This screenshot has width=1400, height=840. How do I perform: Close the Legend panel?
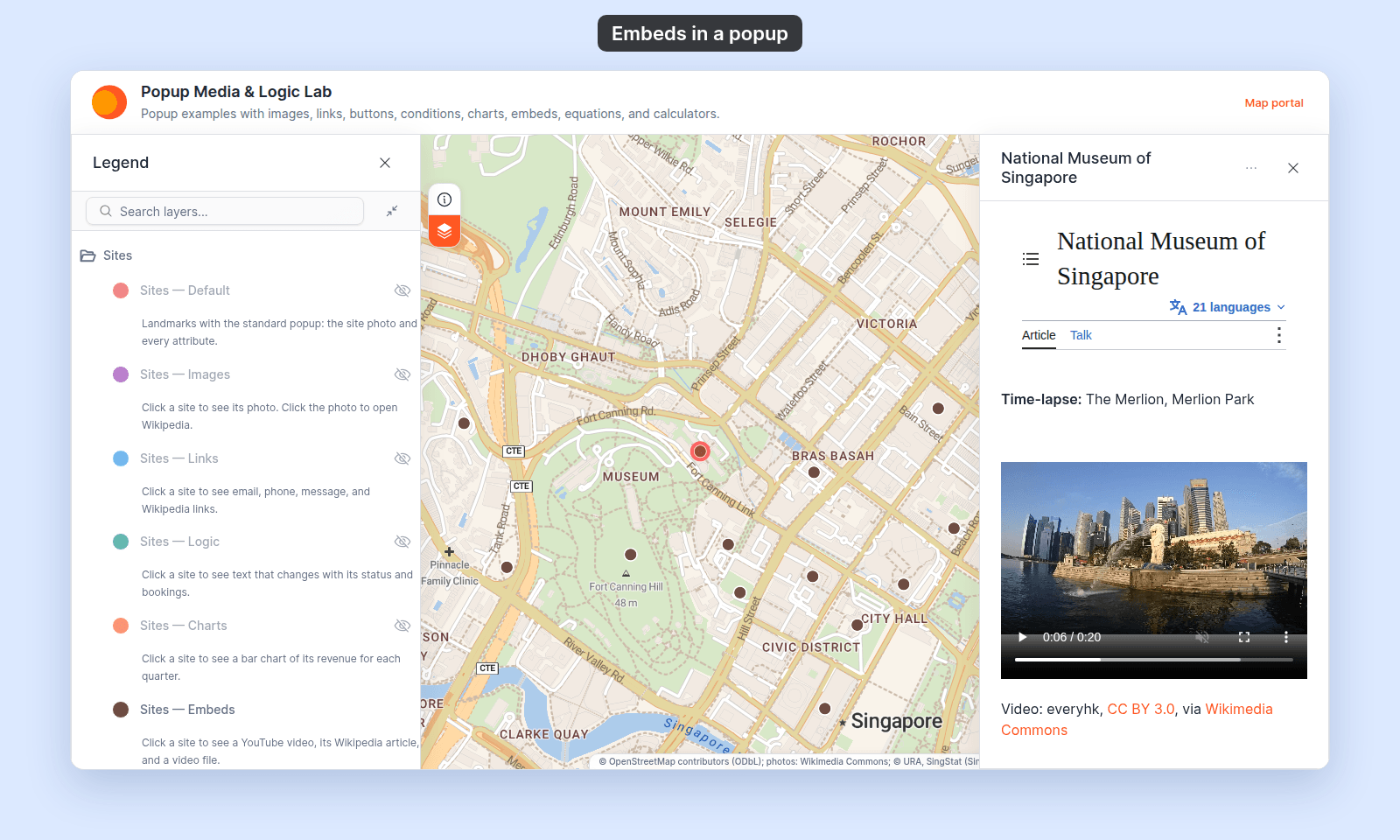click(x=385, y=163)
